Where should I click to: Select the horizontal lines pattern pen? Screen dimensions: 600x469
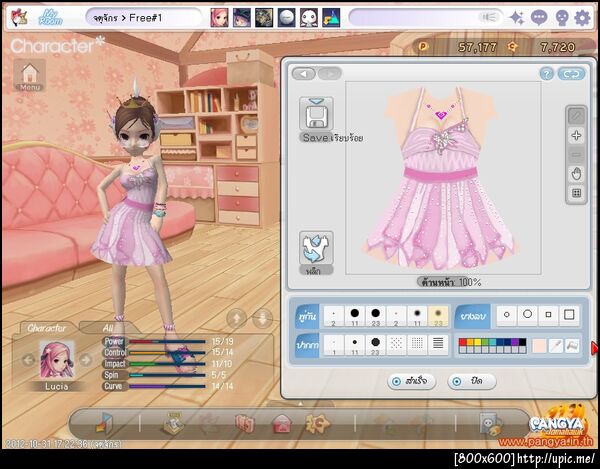click(438, 345)
